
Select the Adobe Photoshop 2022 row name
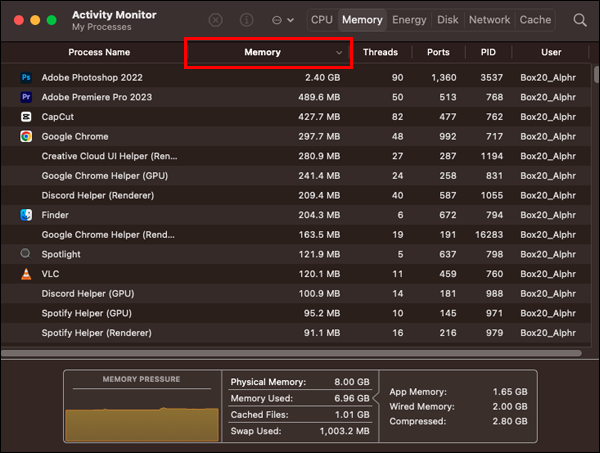(x=92, y=78)
